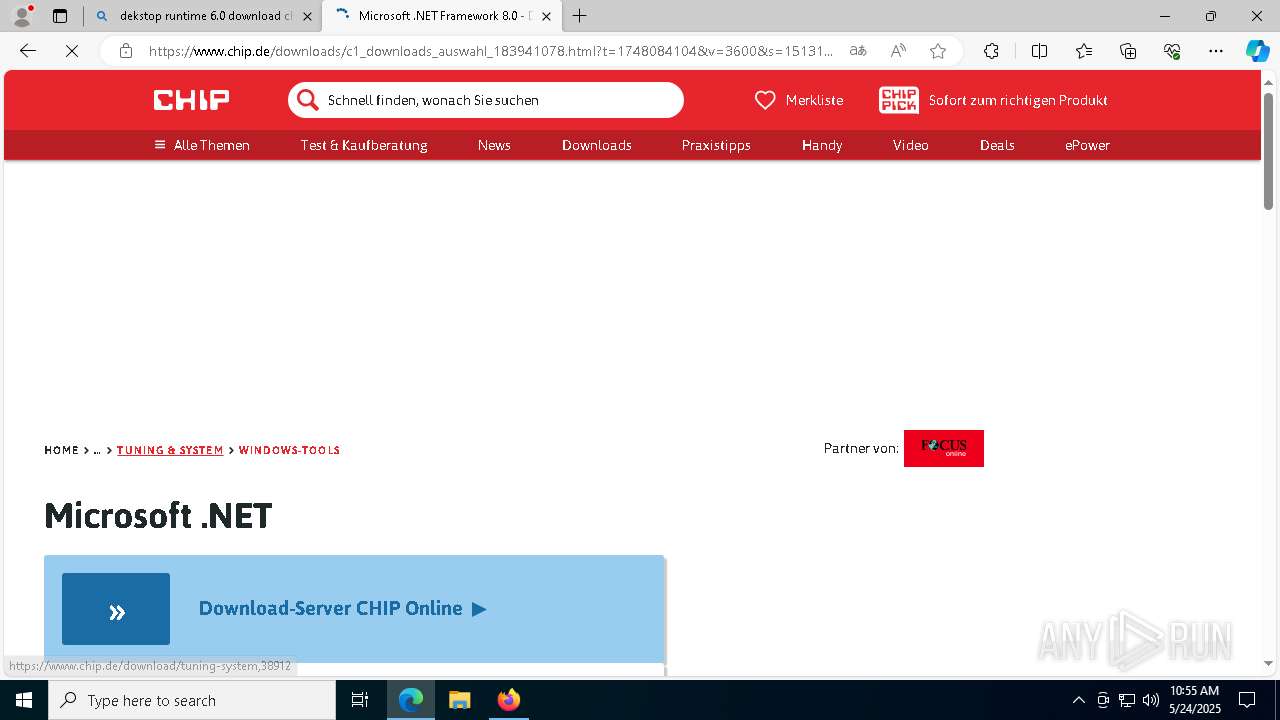Follow the 'WINDOWS-TOOLS' breadcrumb
The height and width of the screenshot is (720, 1280).
coord(289,450)
